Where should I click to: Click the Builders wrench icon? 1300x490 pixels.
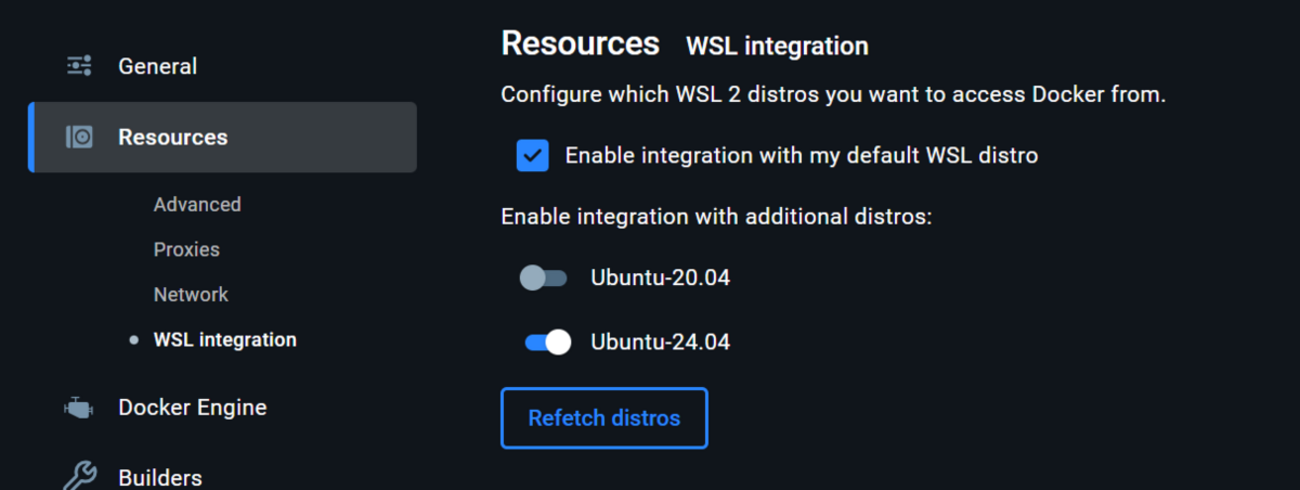pyautogui.click(x=79, y=476)
